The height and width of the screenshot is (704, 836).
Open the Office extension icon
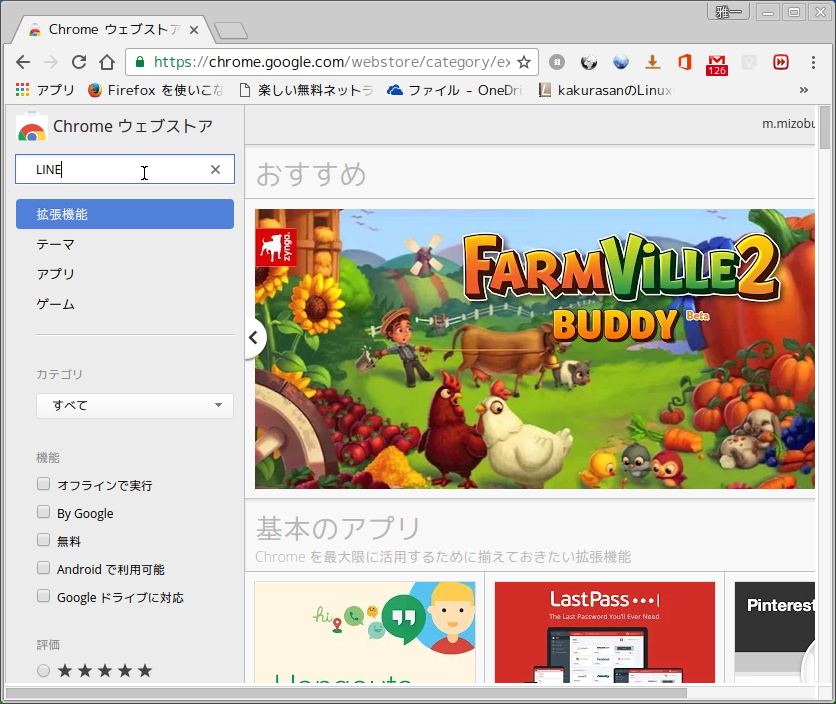[x=685, y=62]
